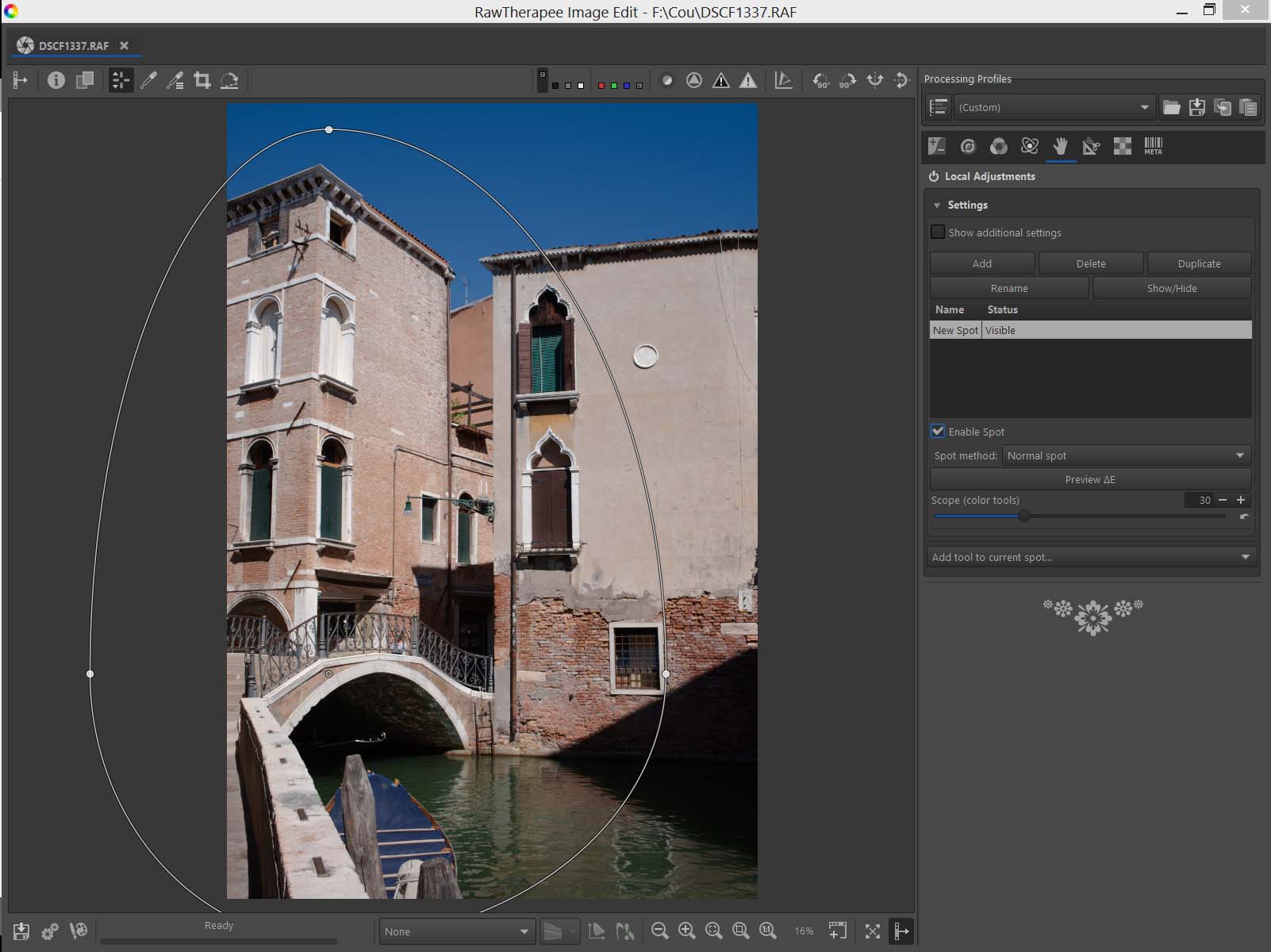Open the image info icon
The width and height of the screenshot is (1271, 952).
(56, 80)
